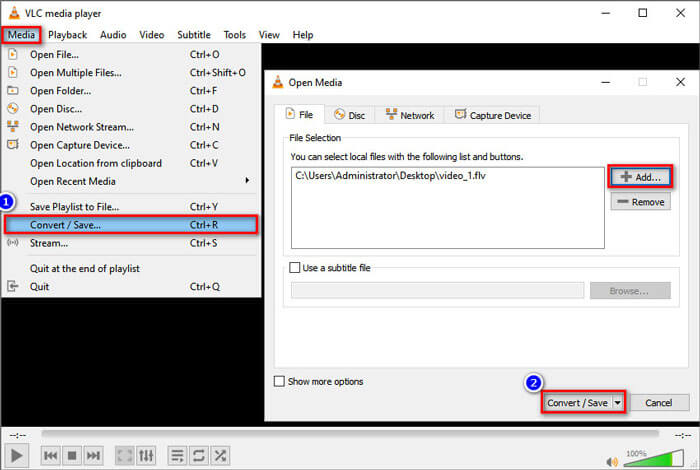Minimize the Open Media dialog
This screenshot has width=700, height=470.
point(605,82)
